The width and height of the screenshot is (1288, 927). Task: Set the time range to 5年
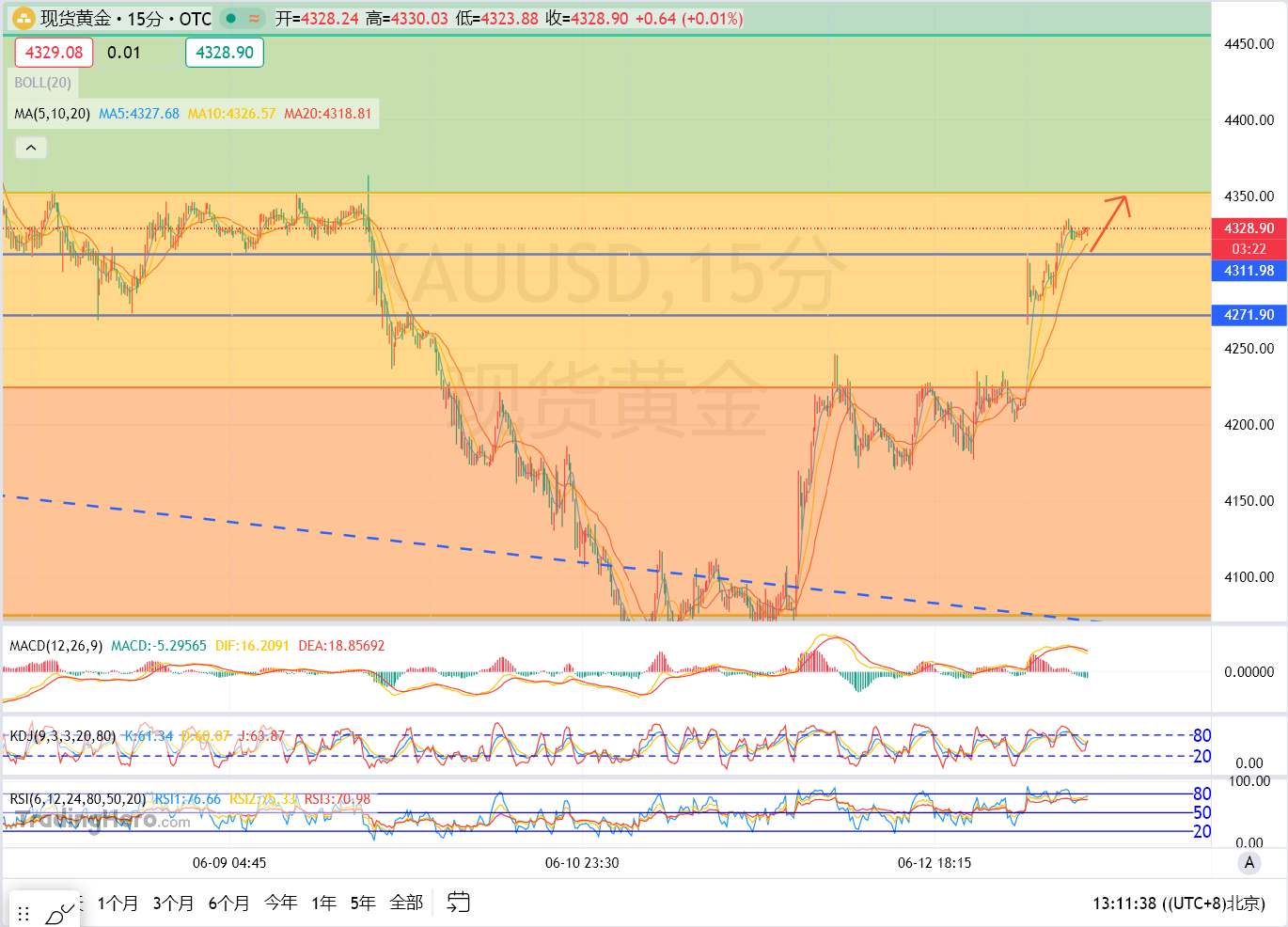pos(363,903)
